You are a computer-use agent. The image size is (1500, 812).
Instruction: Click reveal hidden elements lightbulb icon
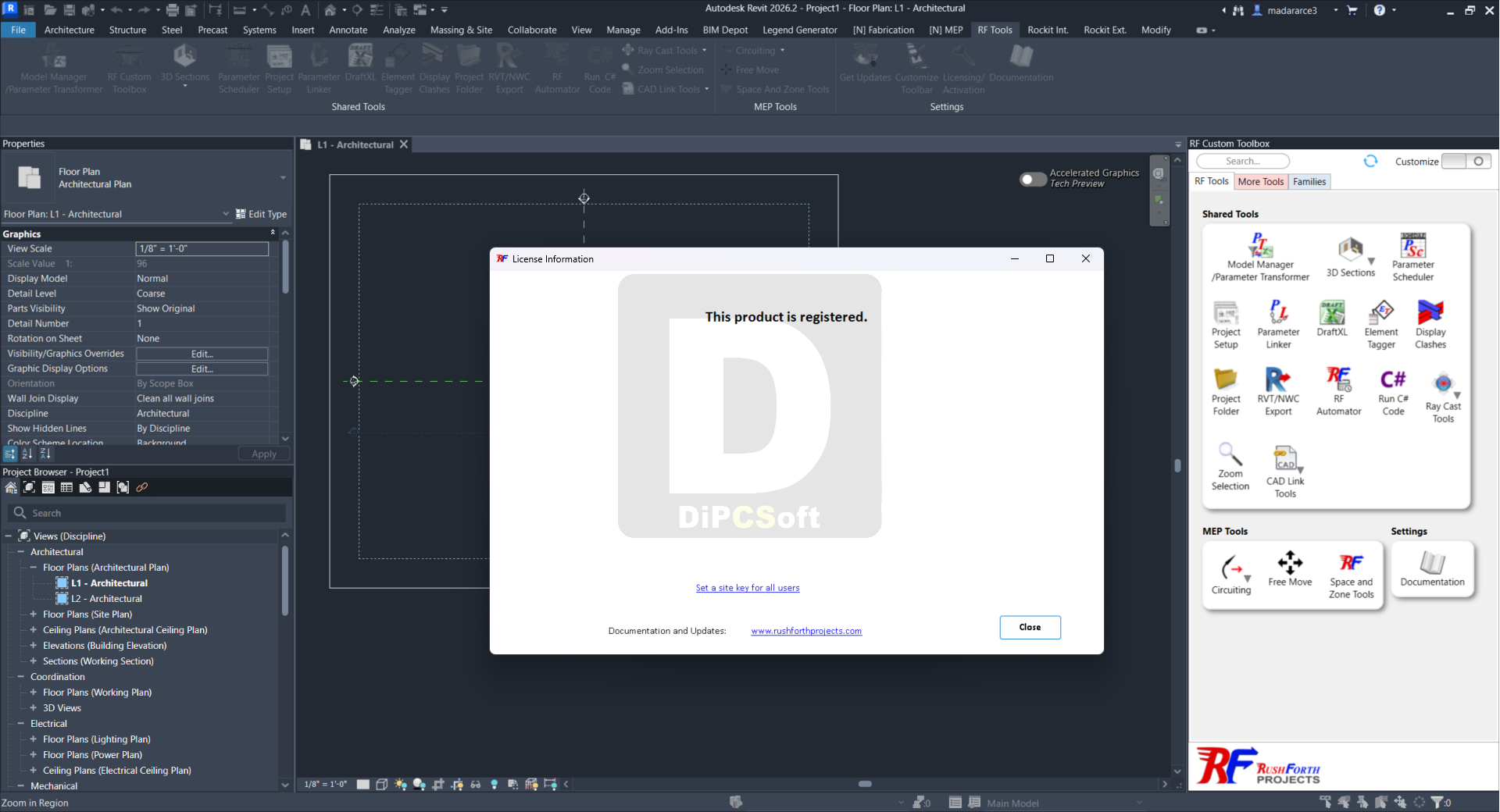[494, 784]
